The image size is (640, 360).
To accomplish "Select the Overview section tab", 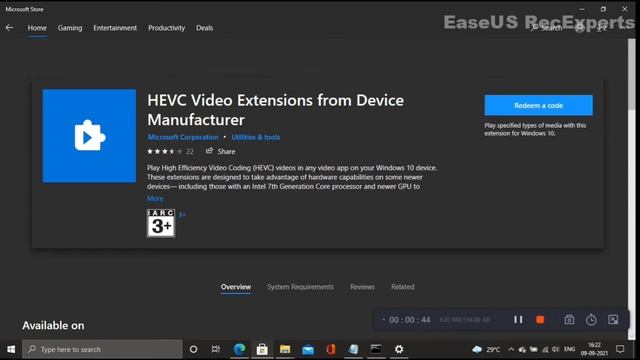I will pyautogui.click(x=236, y=287).
